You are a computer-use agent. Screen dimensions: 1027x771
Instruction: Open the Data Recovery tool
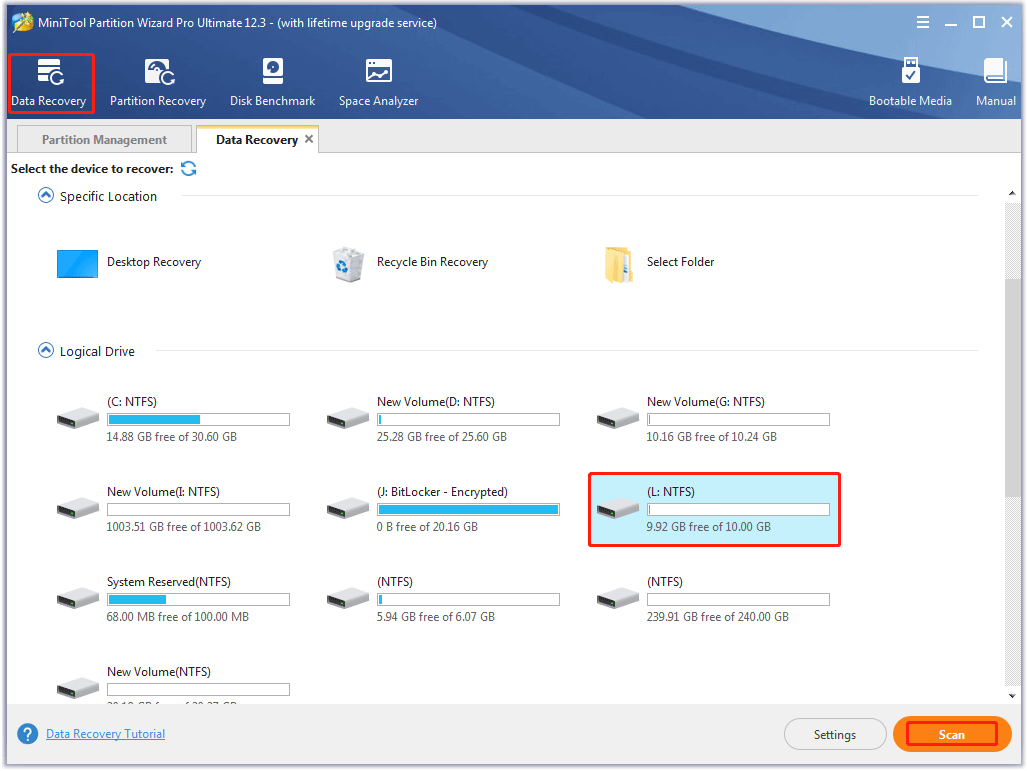tap(49, 82)
